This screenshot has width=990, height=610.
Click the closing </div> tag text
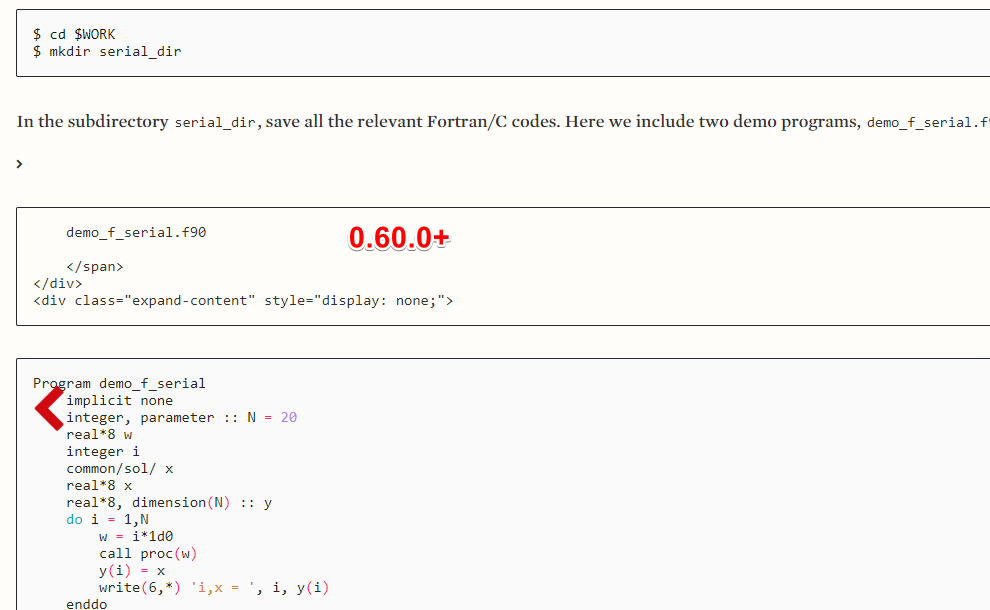[57, 284]
